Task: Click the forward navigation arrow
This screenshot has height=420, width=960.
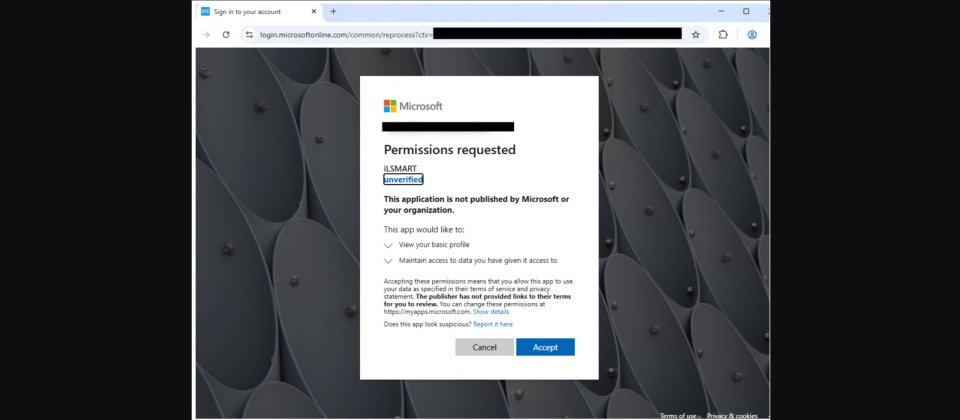Action: pos(206,34)
